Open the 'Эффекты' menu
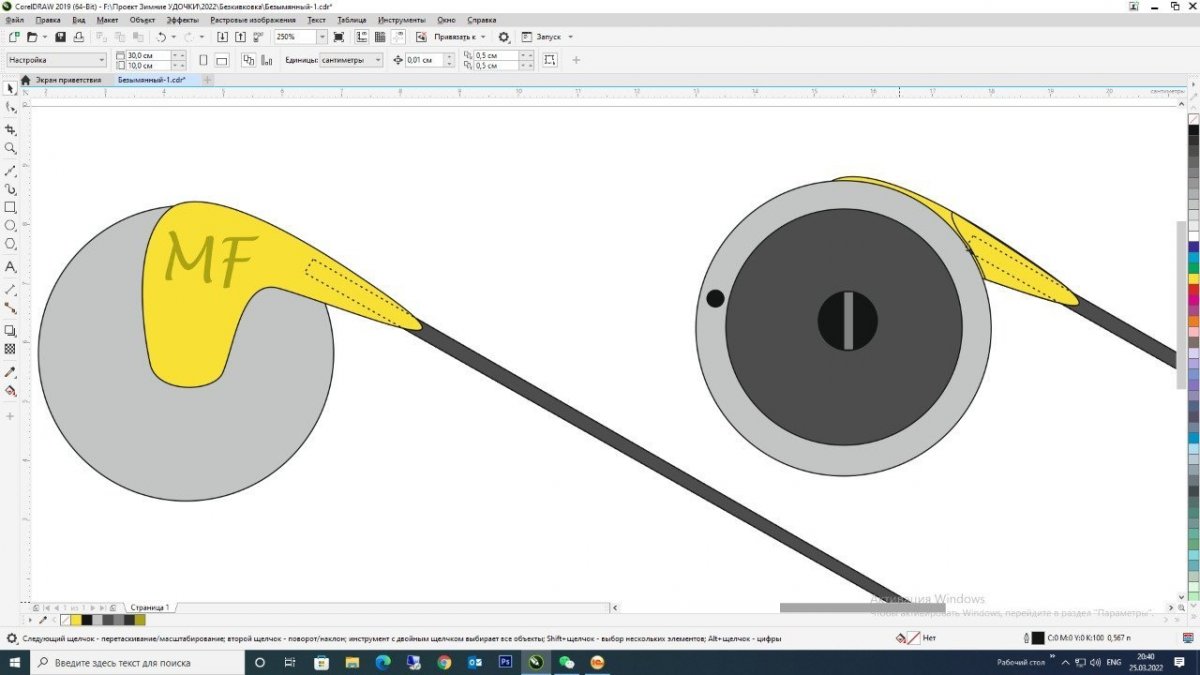Viewport: 1200px width, 675px height. click(x=182, y=20)
